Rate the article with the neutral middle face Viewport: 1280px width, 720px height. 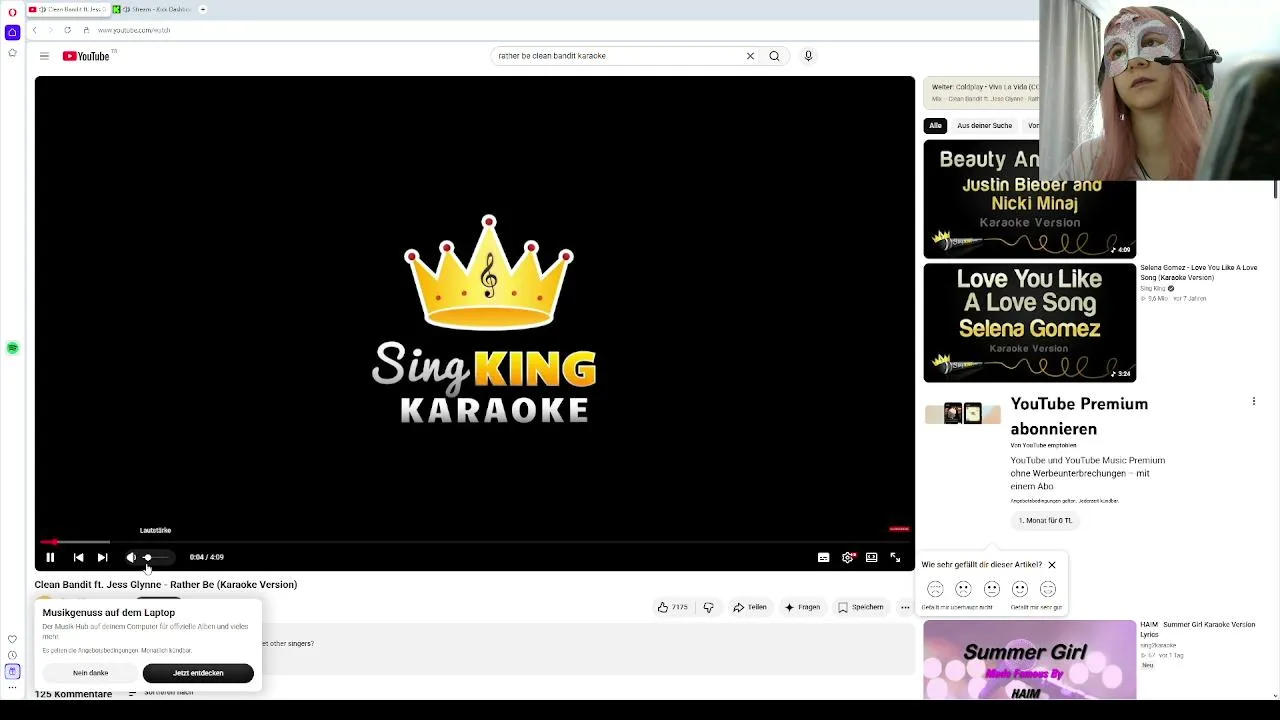pos(992,589)
